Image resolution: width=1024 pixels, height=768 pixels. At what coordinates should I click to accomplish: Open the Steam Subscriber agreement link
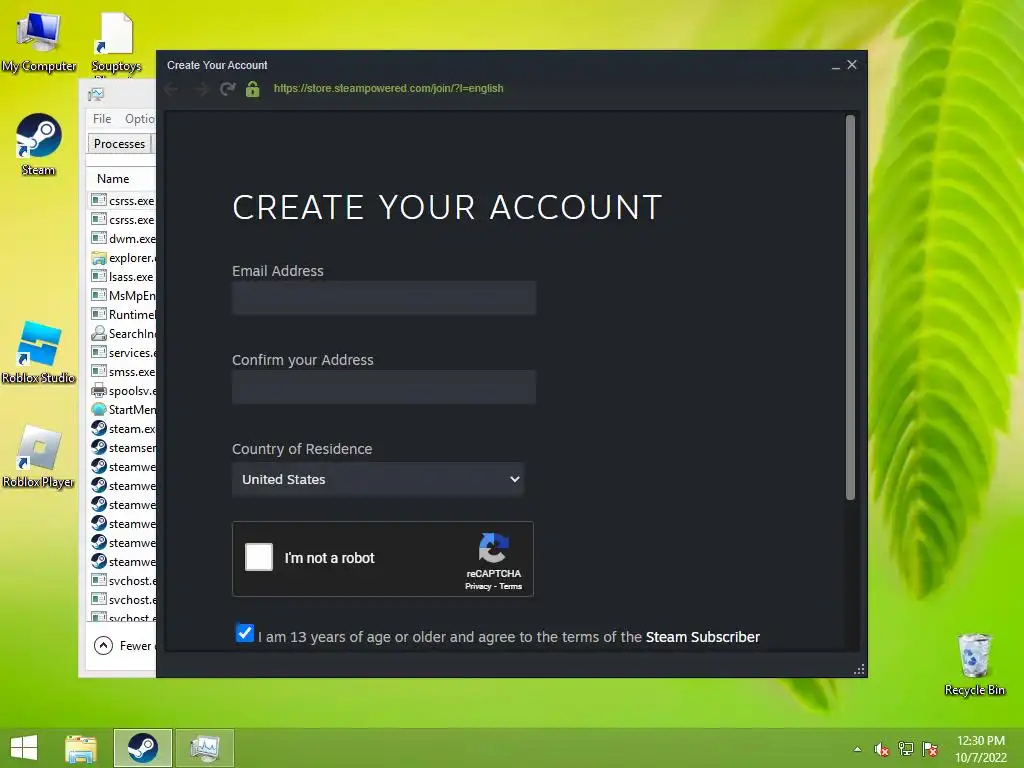703,637
